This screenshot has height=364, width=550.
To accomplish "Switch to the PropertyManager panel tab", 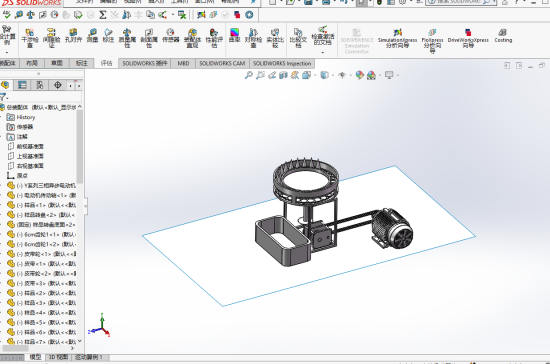I will (22, 85).
